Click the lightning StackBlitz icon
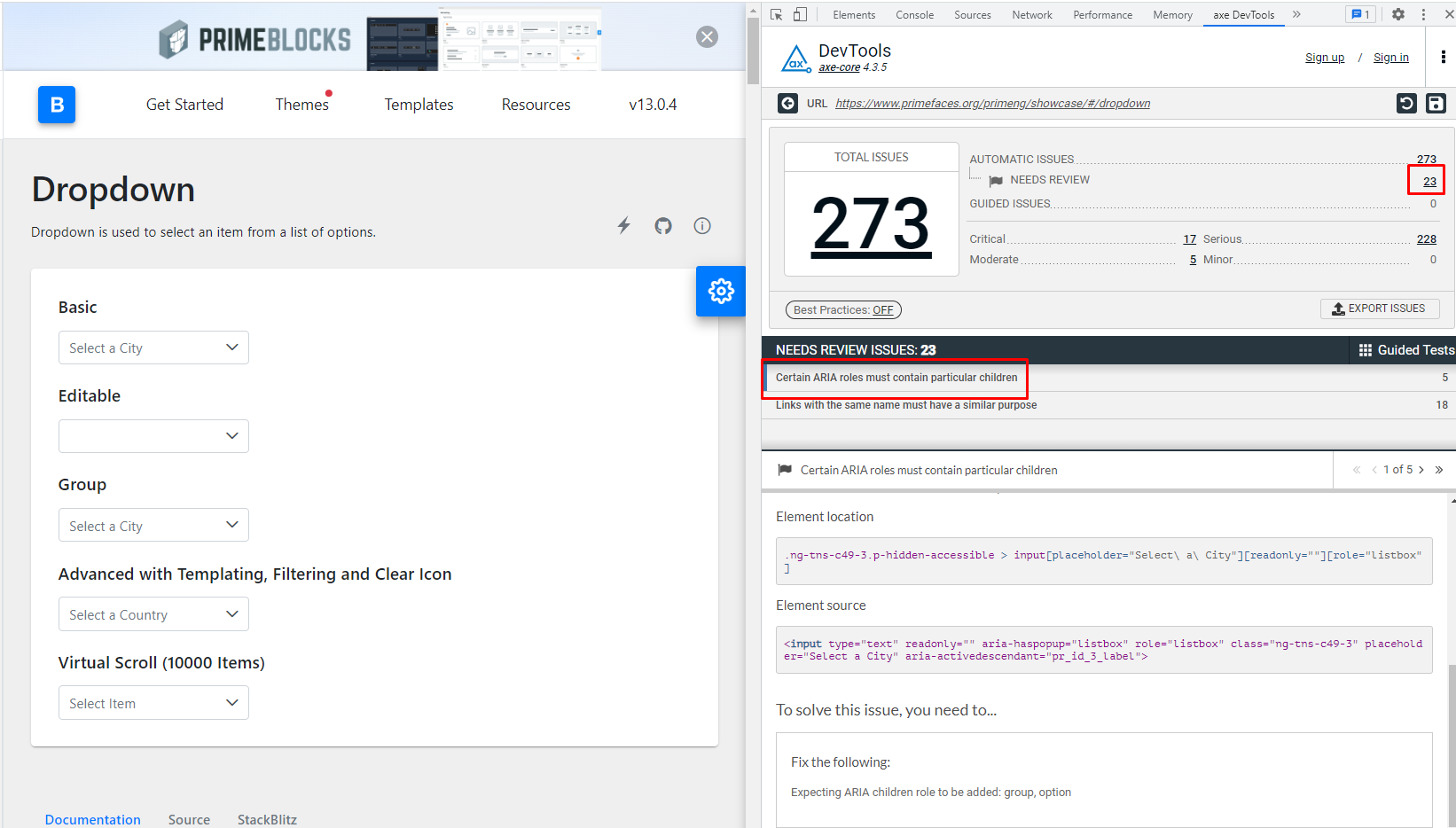Viewport: 1456px width, 828px height. point(623,225)
